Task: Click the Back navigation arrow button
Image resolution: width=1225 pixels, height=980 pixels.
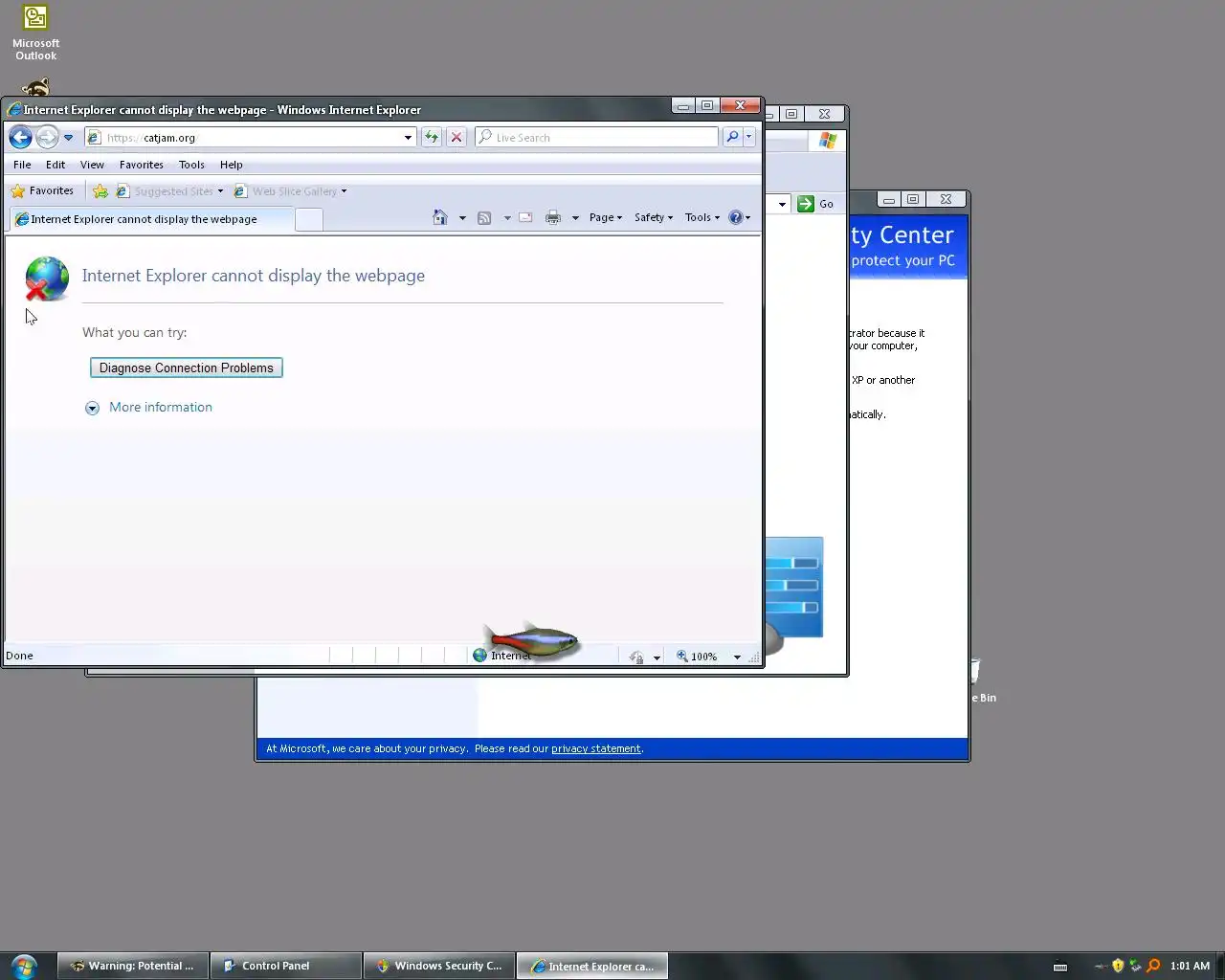Action: pyautogui.click(x=20, y=138)
